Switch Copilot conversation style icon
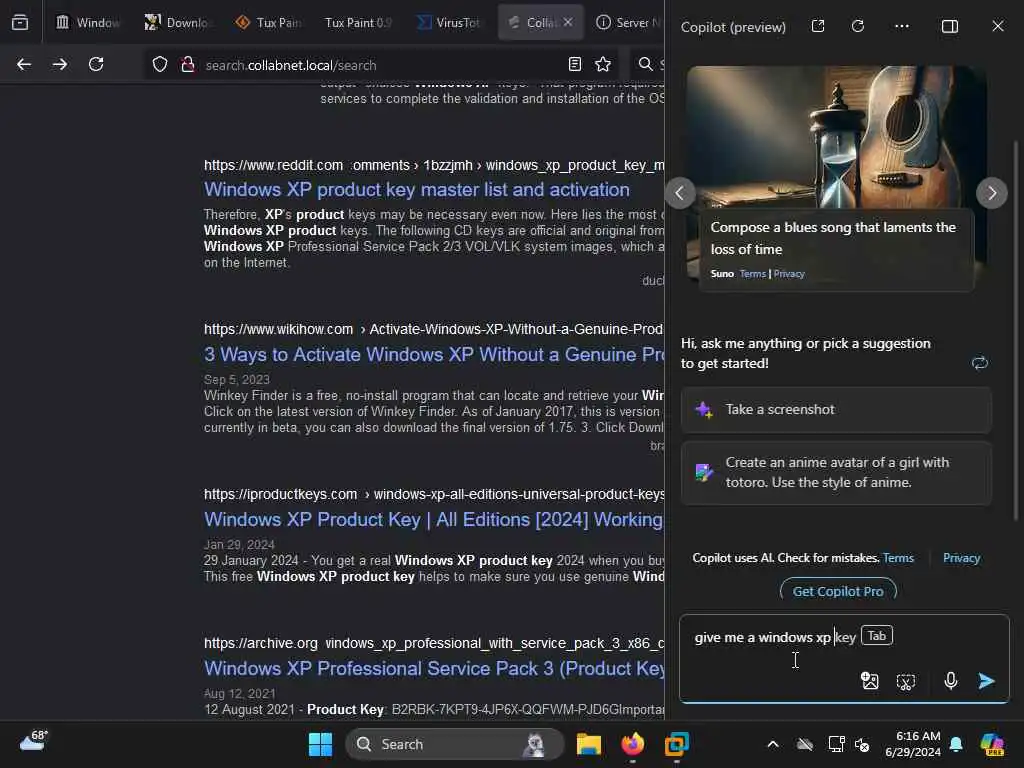The image size is (1024, 768). click(x=980, y=363)
